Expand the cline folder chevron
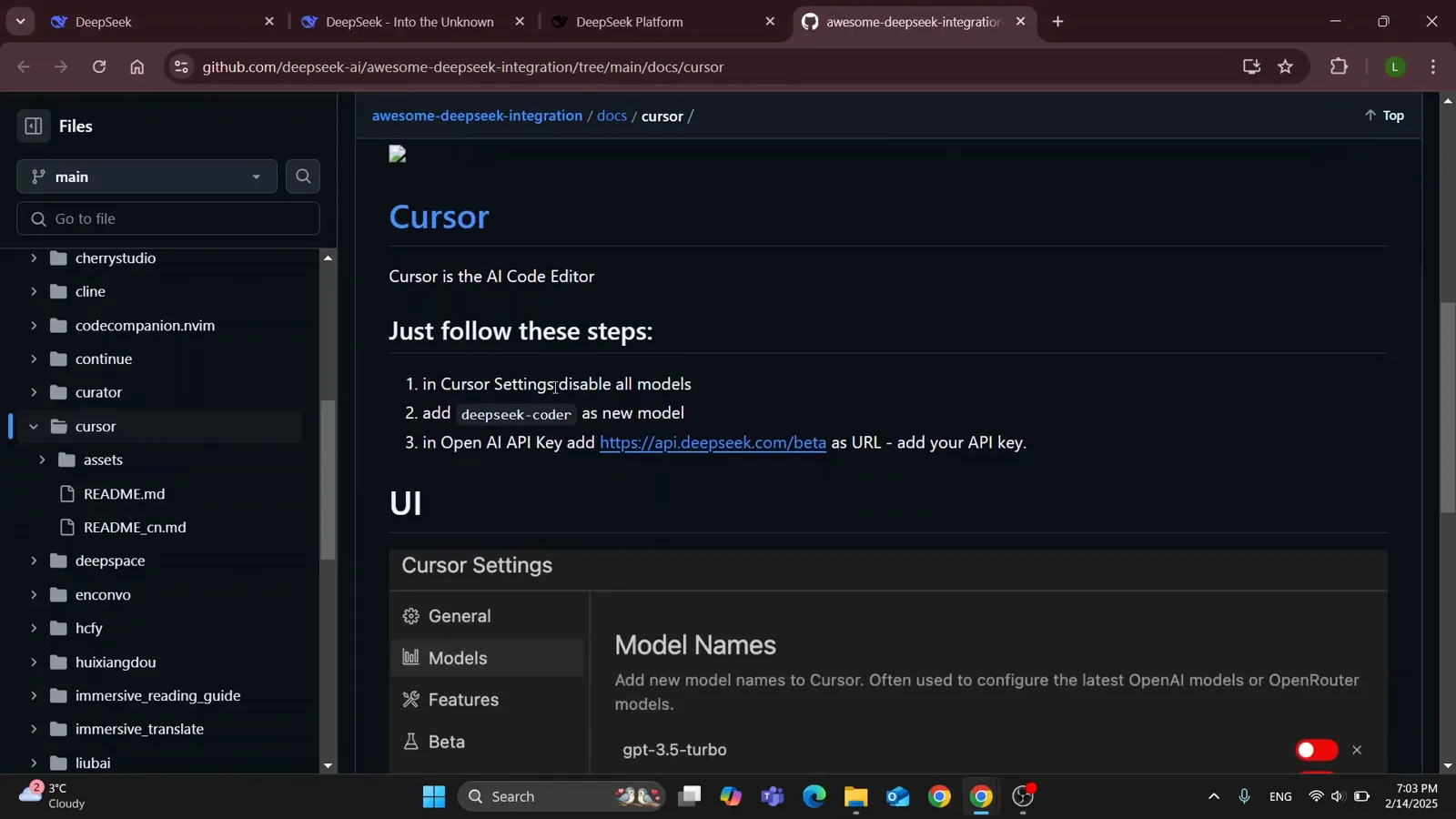This screenshot has height=819, width=1456. pos(34,292)
